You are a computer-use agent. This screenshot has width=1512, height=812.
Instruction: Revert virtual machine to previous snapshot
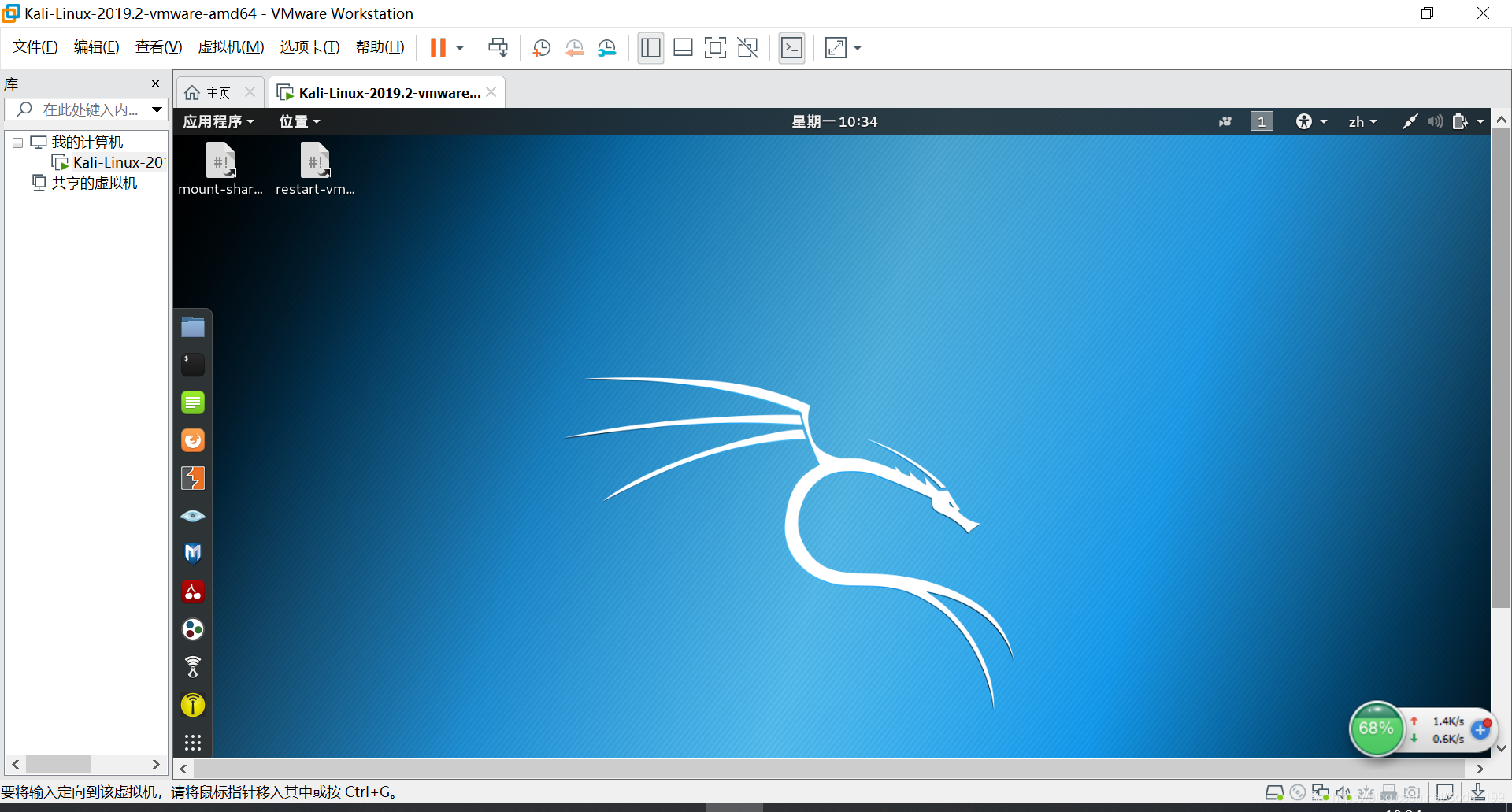coord(574,48)
